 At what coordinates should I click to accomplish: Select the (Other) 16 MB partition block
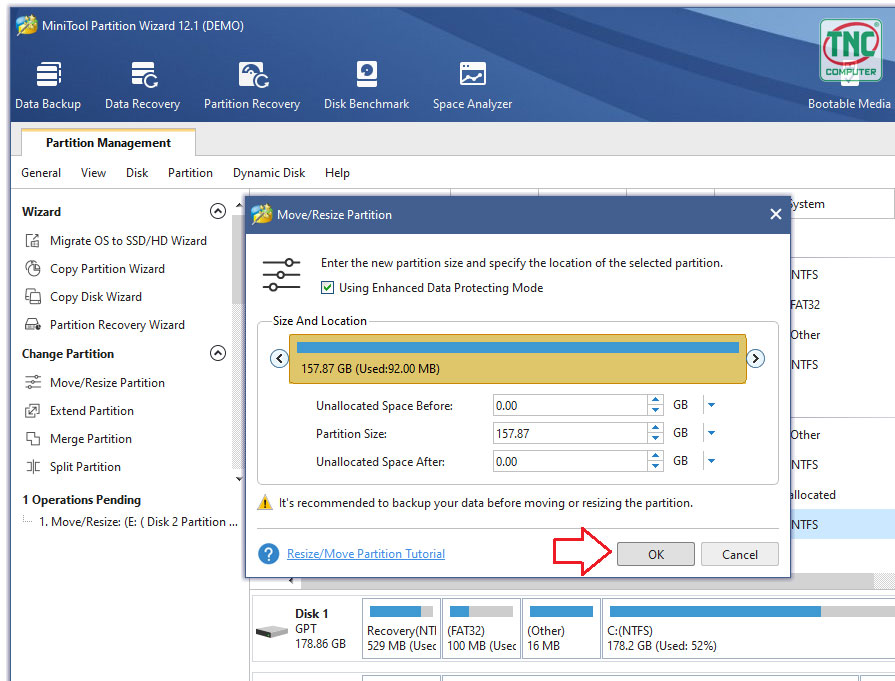point(561,628)
